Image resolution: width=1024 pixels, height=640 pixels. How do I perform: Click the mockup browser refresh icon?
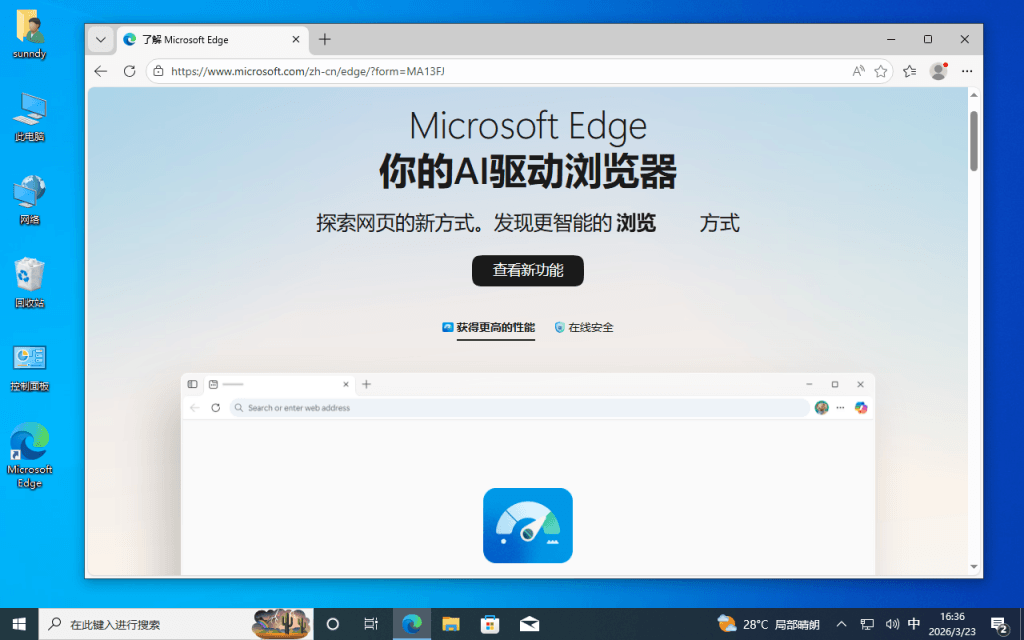coord(216,408)
